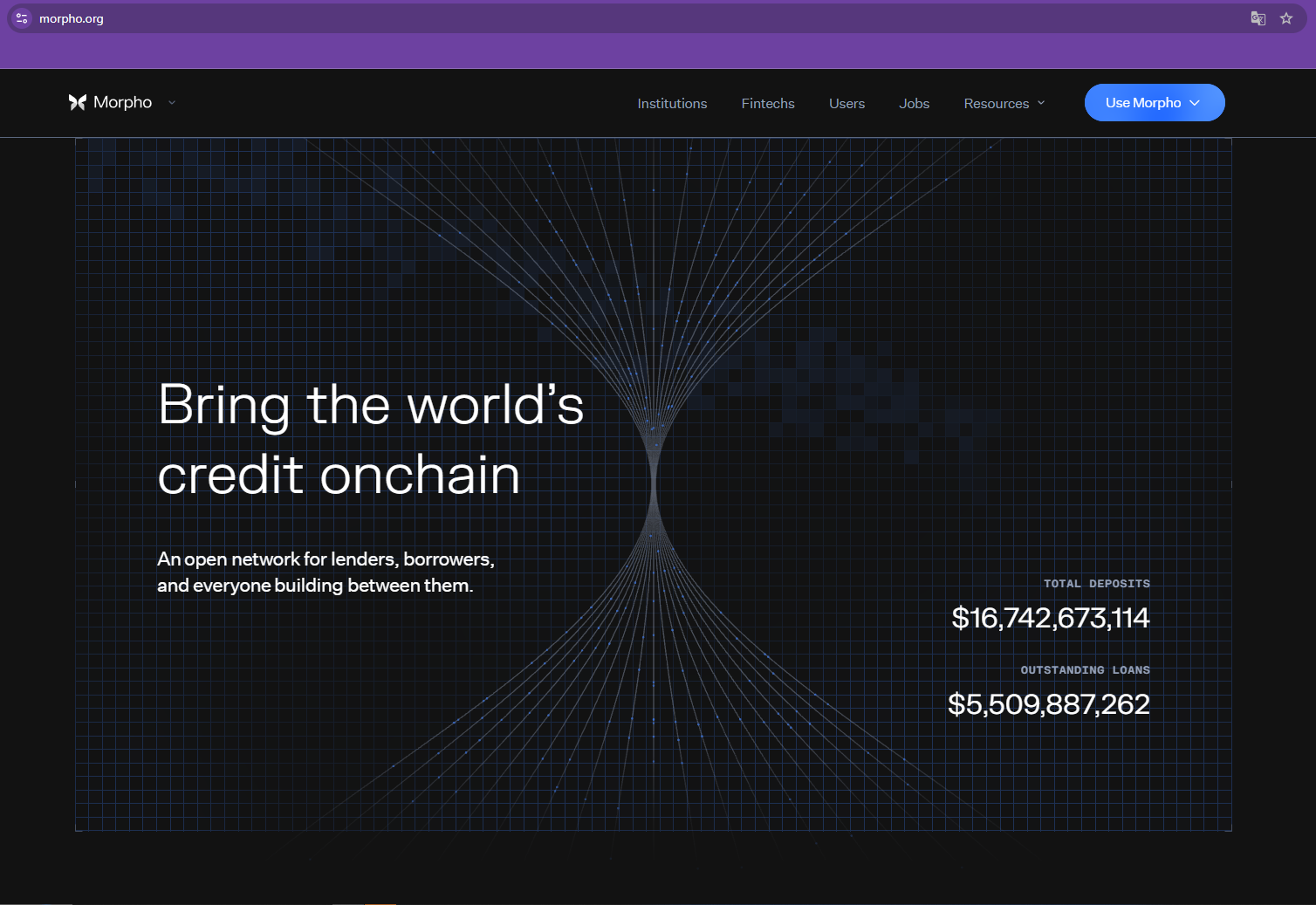
Task: Go to the Institutions page
Action: pos(672,103)
